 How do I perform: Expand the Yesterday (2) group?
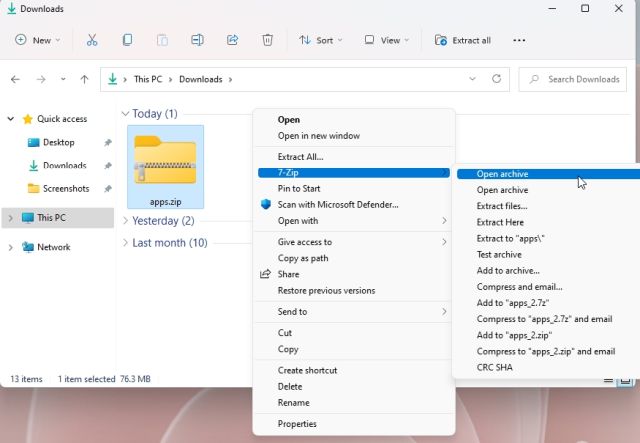[x=125, y=220]
